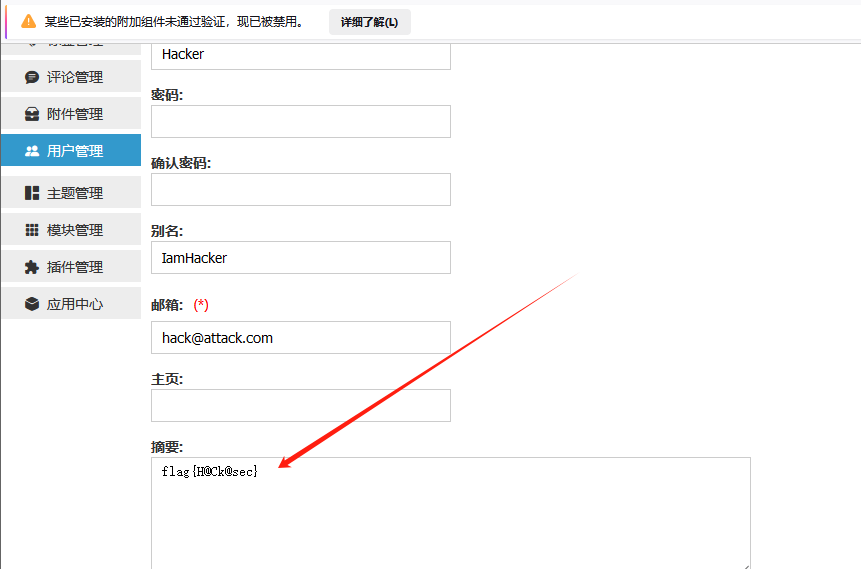
Task: Select the 应用中心 menu label
Action: [x=74, y=304]
